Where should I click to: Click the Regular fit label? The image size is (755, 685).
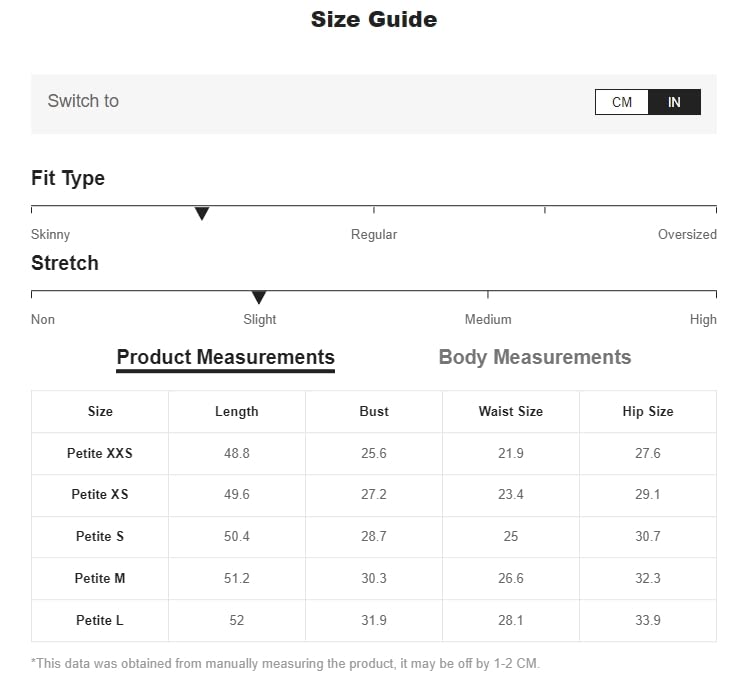[x=374, y=234]
